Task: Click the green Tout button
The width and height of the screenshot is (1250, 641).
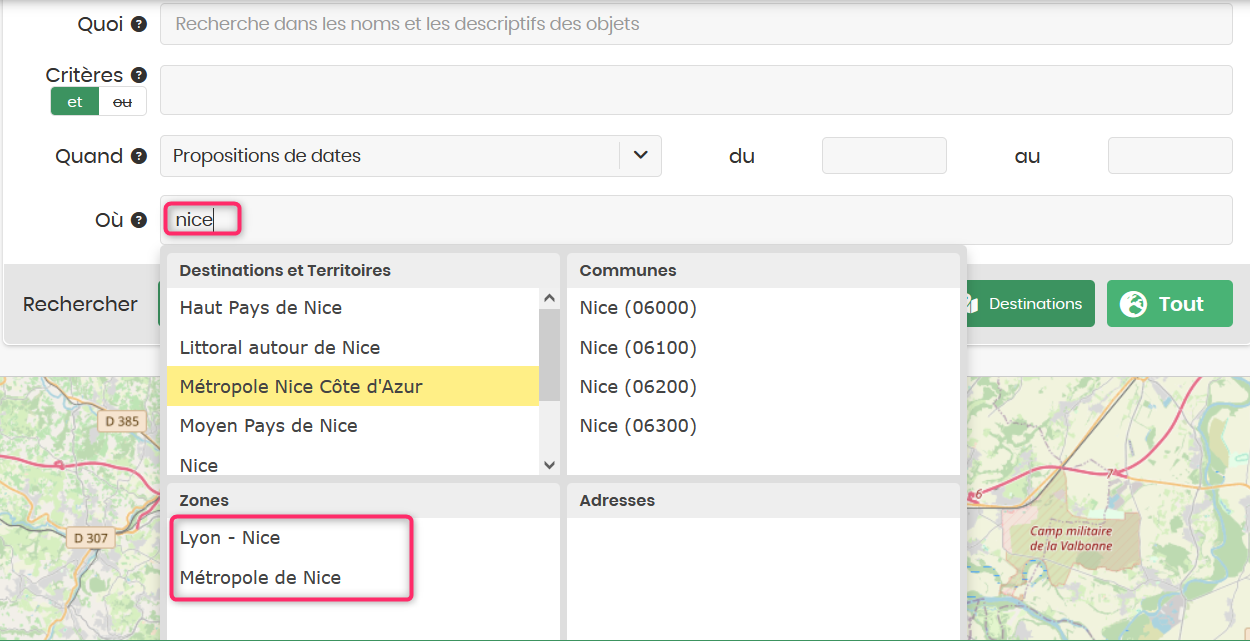Action: (x=1170, y=304)
